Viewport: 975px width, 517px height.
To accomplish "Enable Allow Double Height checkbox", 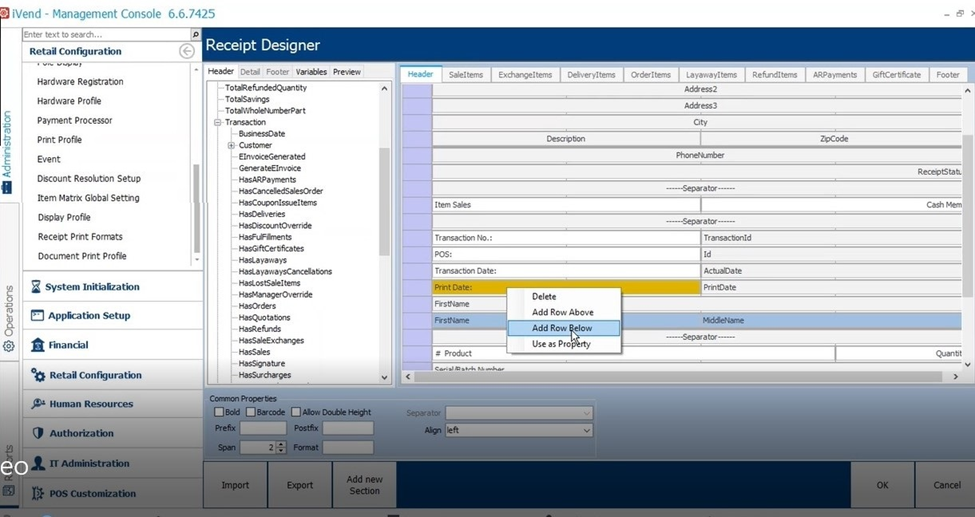I will 296,412.
